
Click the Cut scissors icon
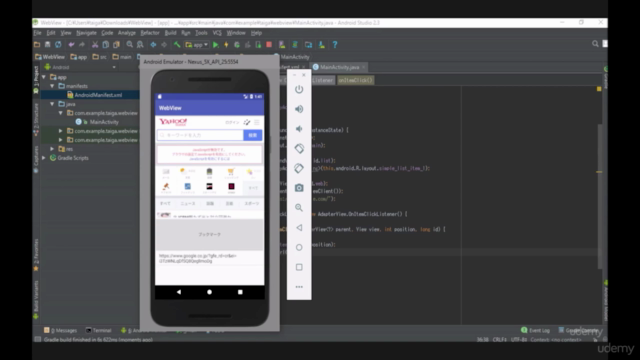click(x=95, y=44)
